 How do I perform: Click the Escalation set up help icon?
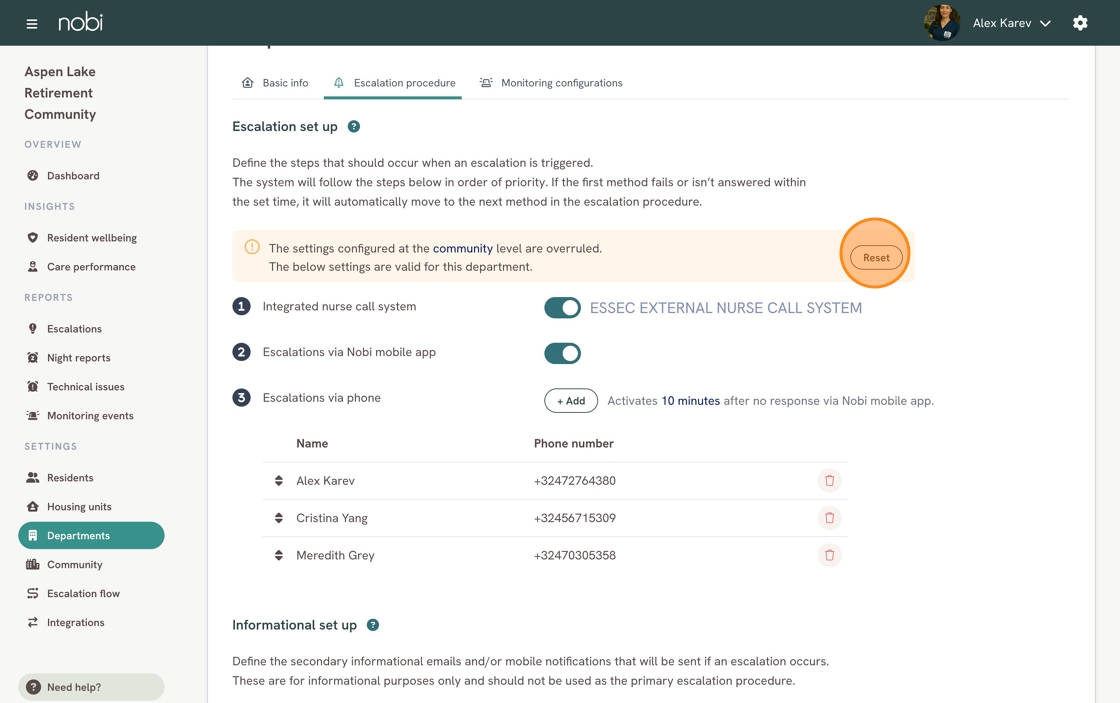pos(354,126)
